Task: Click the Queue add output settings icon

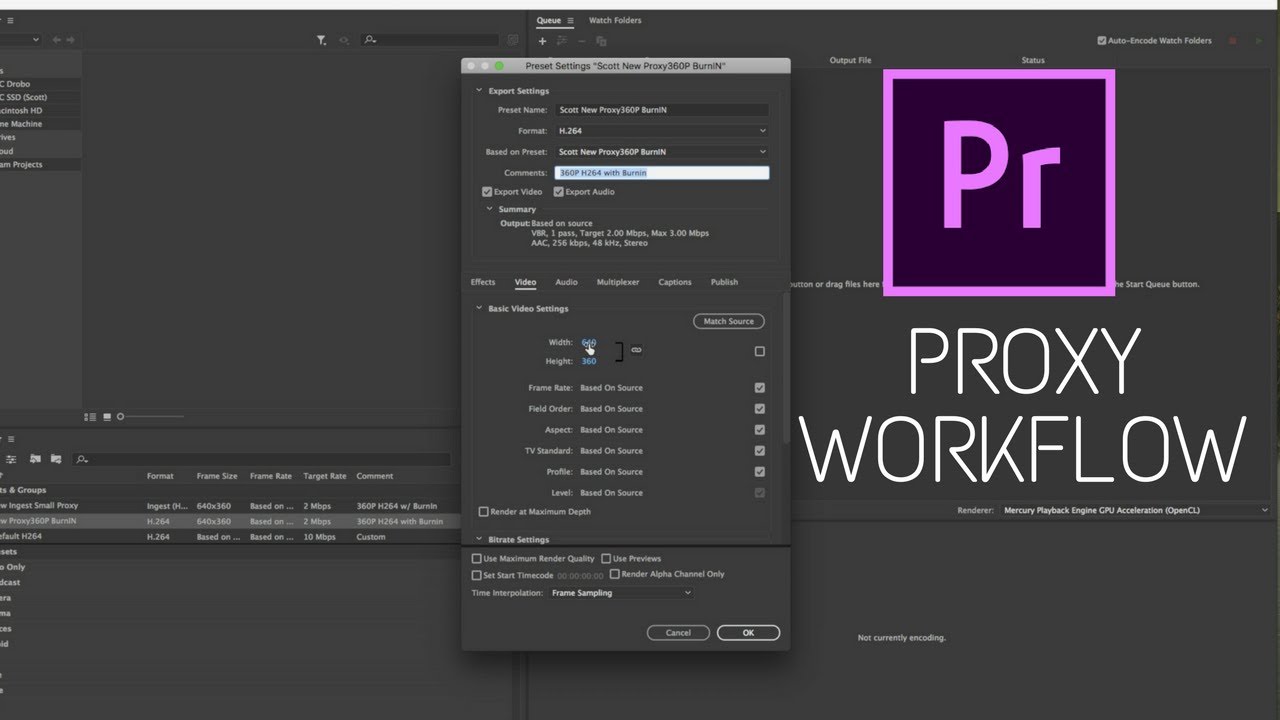Action: 562,41
